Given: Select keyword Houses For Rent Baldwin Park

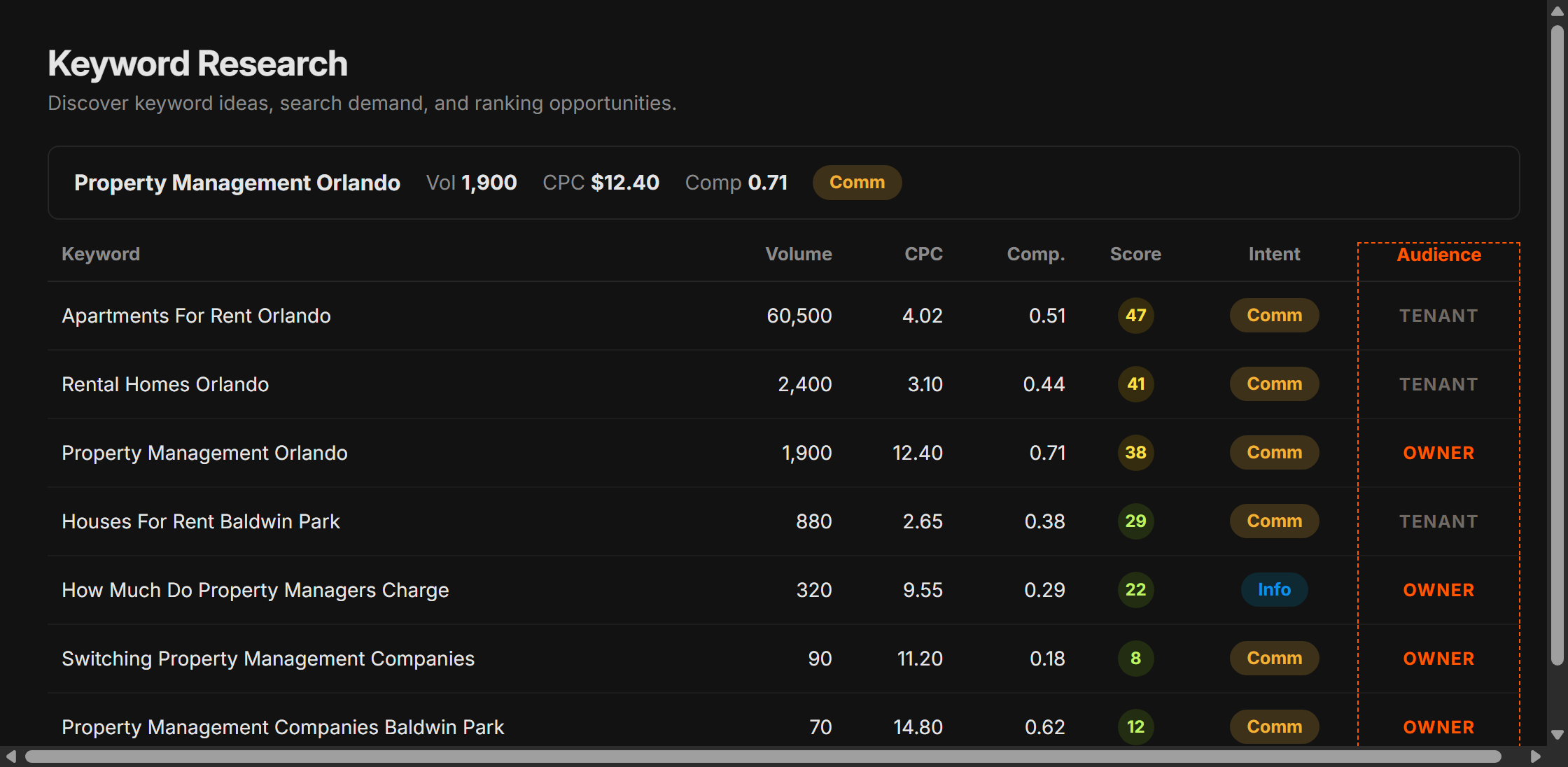Looking at the screenshot, I should click(x=201, y=521).
